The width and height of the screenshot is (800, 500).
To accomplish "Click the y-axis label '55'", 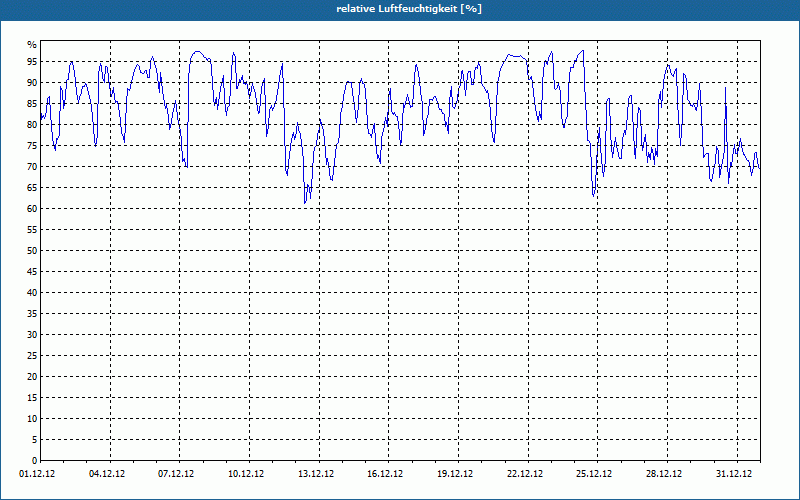I will pos(32,230).
